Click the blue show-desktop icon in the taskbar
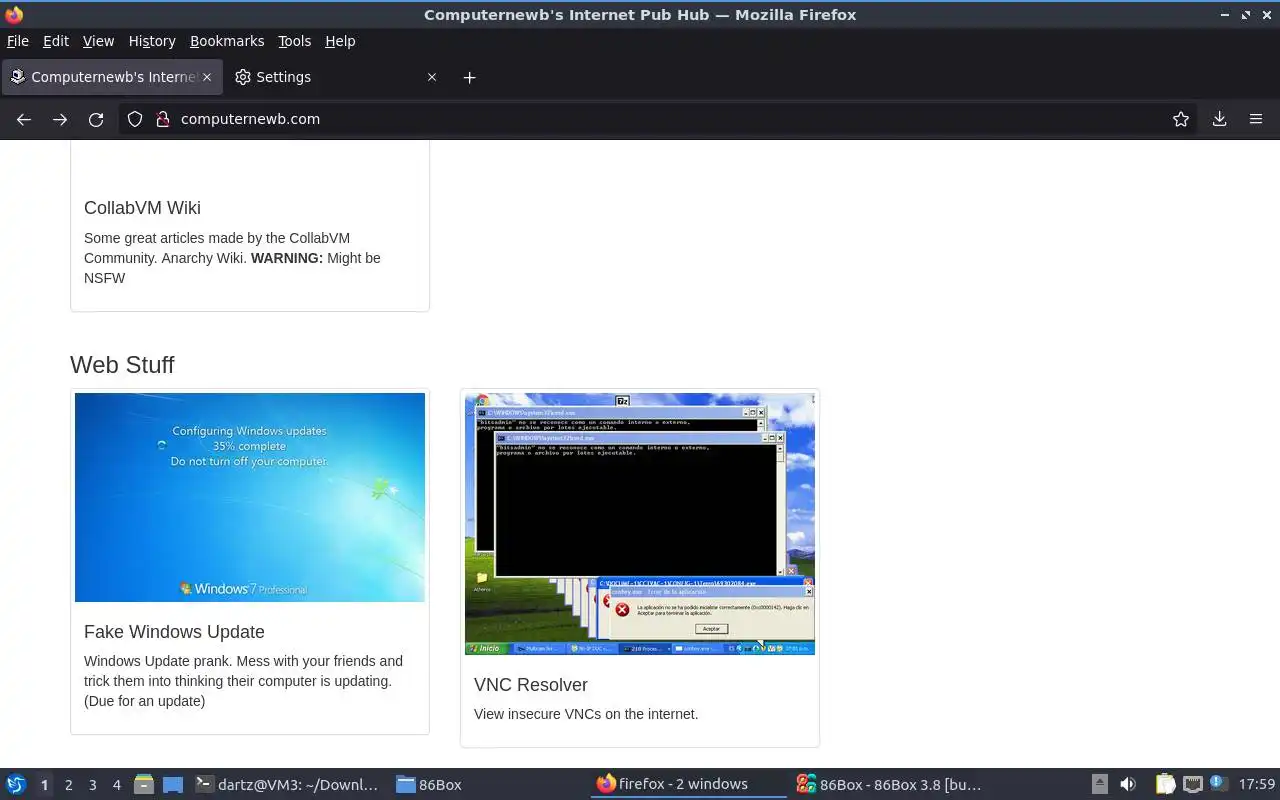 pyautogui.click(x=173, y=785)
